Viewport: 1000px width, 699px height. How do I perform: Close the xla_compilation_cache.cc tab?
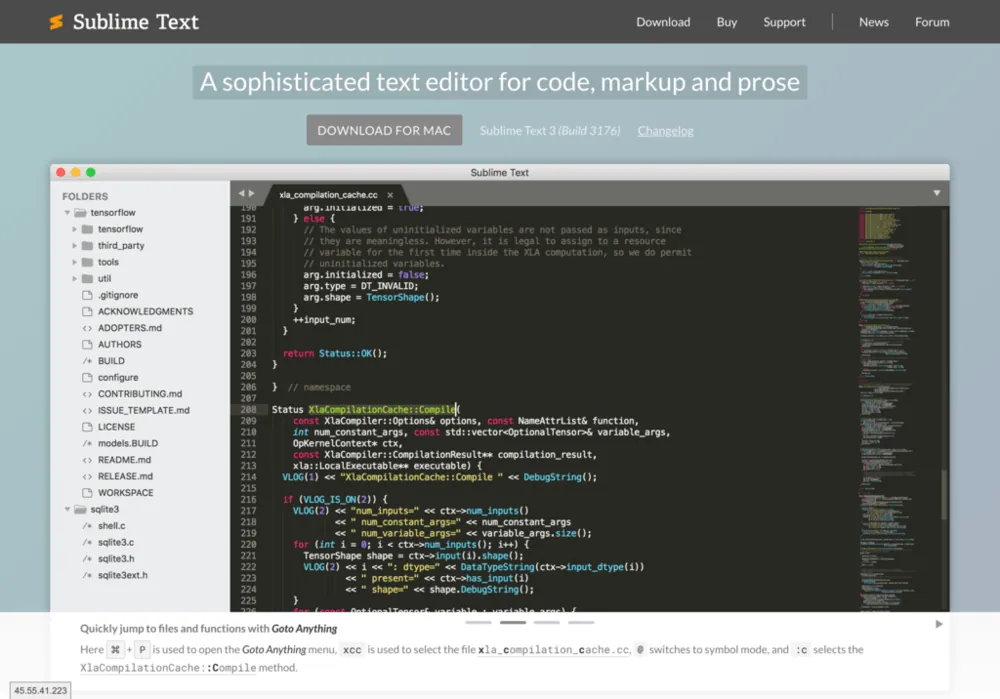pos(390,195)
